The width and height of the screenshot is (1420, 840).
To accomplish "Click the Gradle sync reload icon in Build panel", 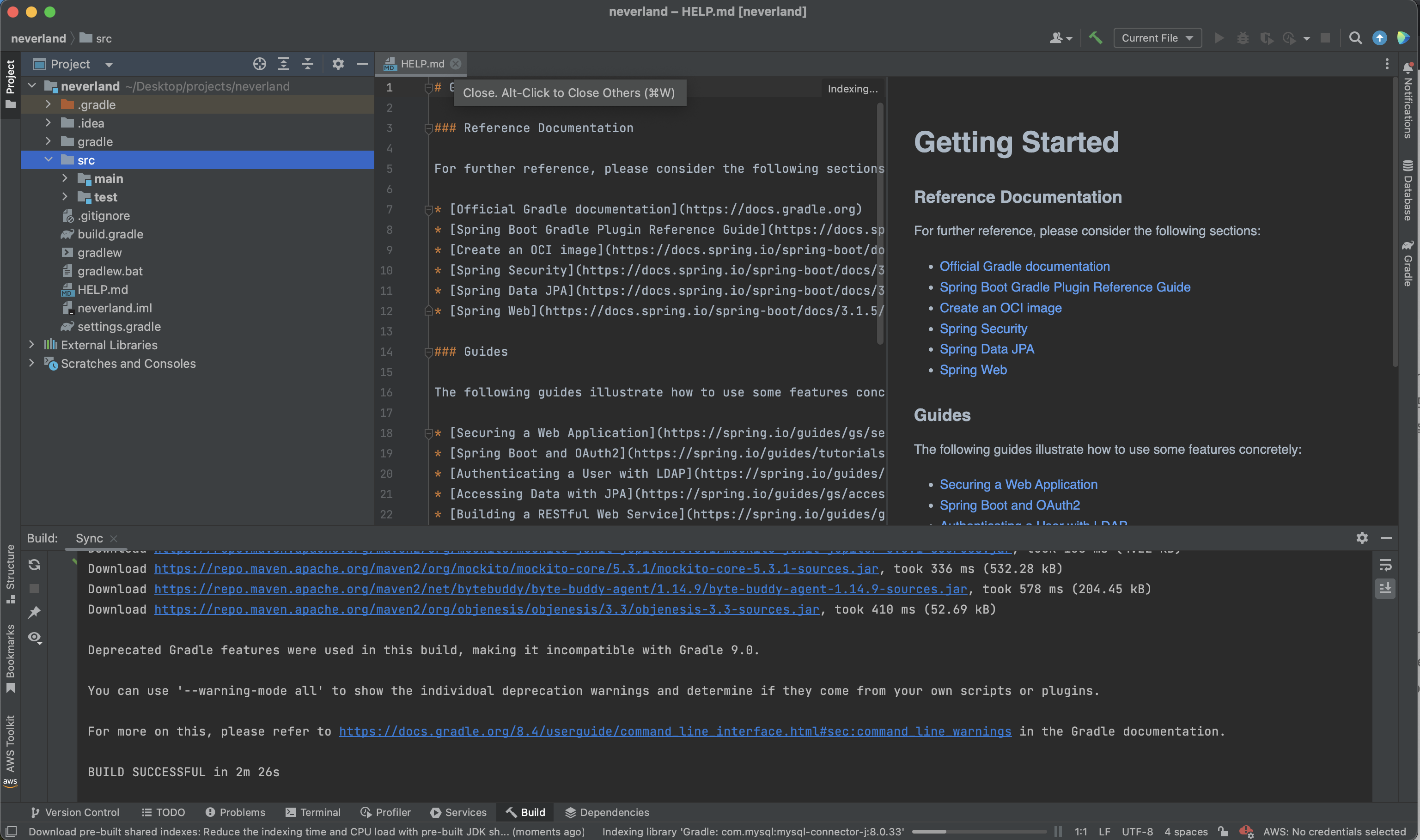I will coord(35,564).
